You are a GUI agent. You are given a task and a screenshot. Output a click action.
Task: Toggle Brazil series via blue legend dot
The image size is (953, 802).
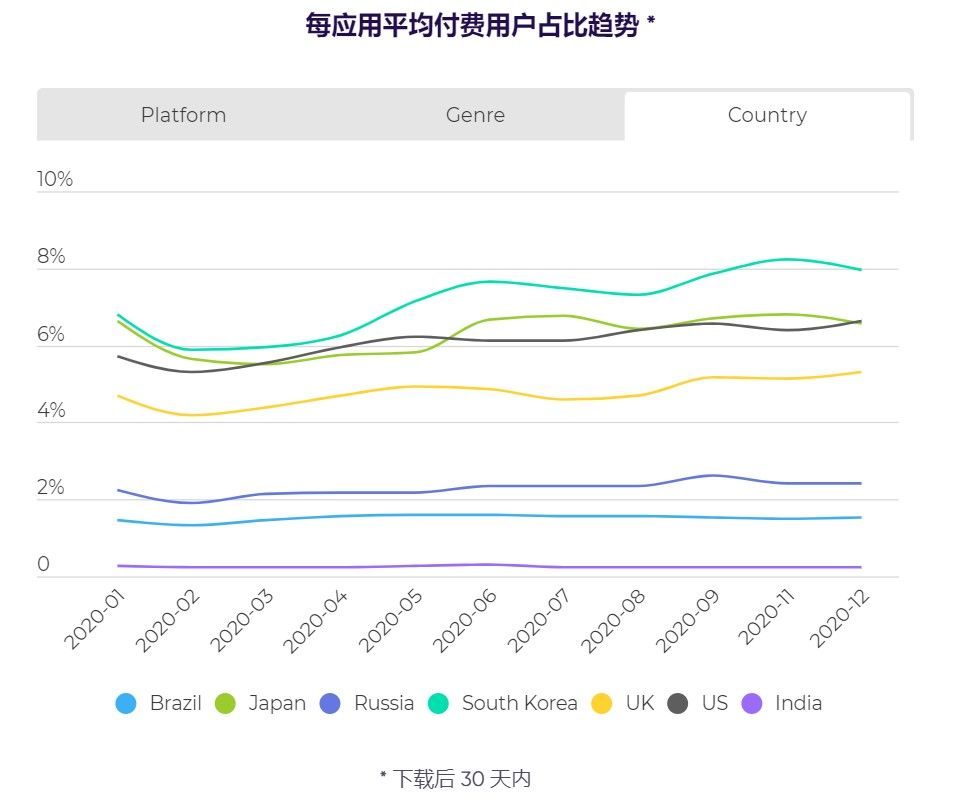(126, 704)
